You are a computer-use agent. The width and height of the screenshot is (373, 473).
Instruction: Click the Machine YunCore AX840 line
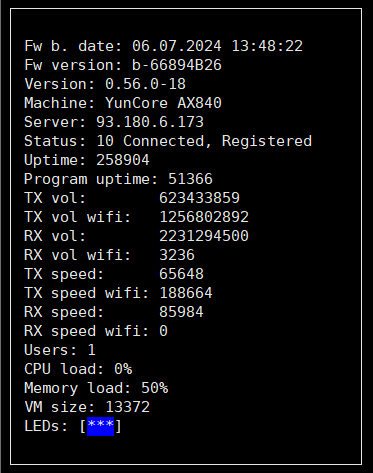(123, 103)
